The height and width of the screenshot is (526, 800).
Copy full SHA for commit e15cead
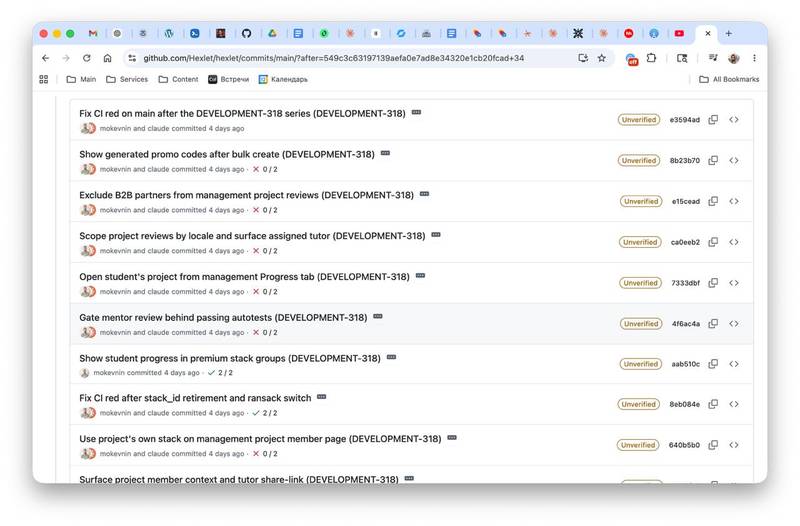pos(713,201)
